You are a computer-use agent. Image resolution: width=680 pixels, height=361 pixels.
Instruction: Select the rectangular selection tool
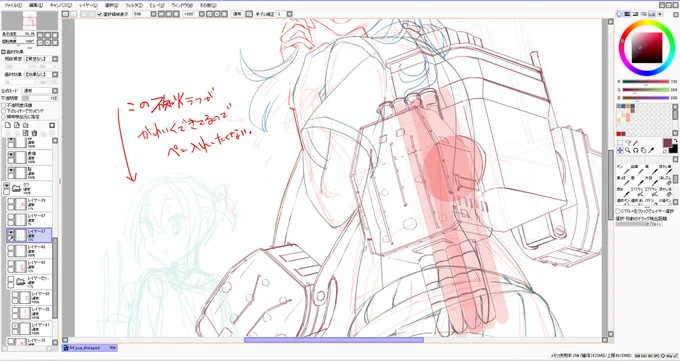(620, 143)
